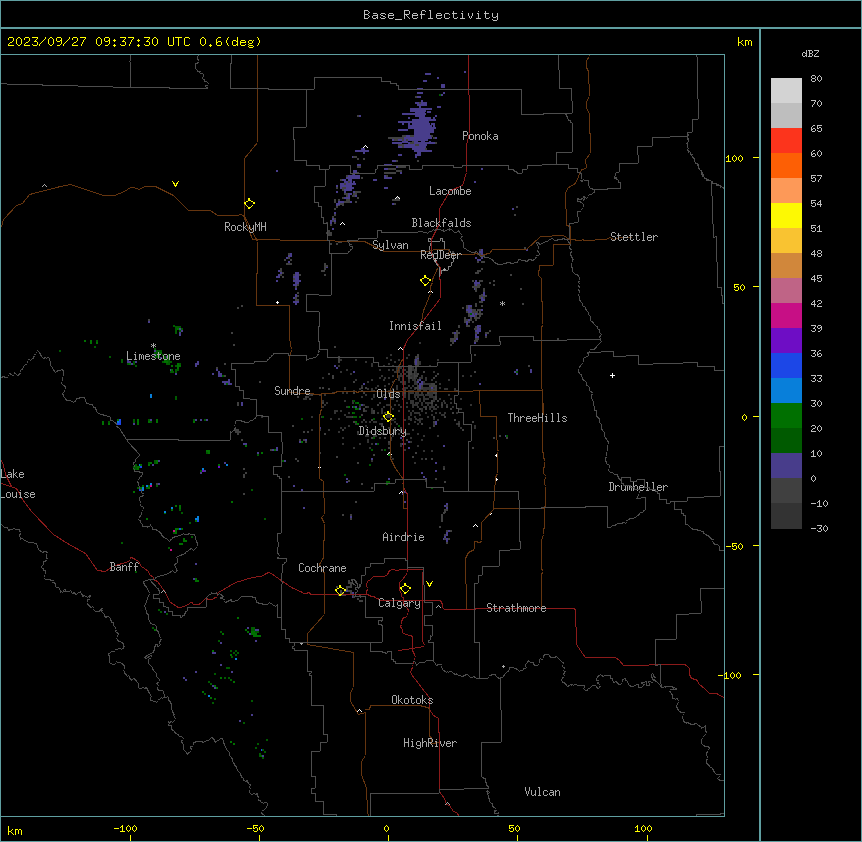Click the -50 tick on the right vertical axis
This screenshot has height=842, width=862.
[x=735, y=546]
